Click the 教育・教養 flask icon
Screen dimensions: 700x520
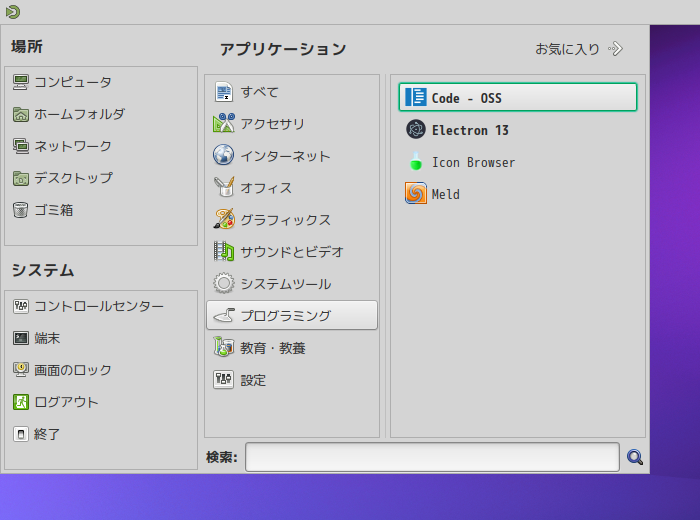(x=224, y=347)
